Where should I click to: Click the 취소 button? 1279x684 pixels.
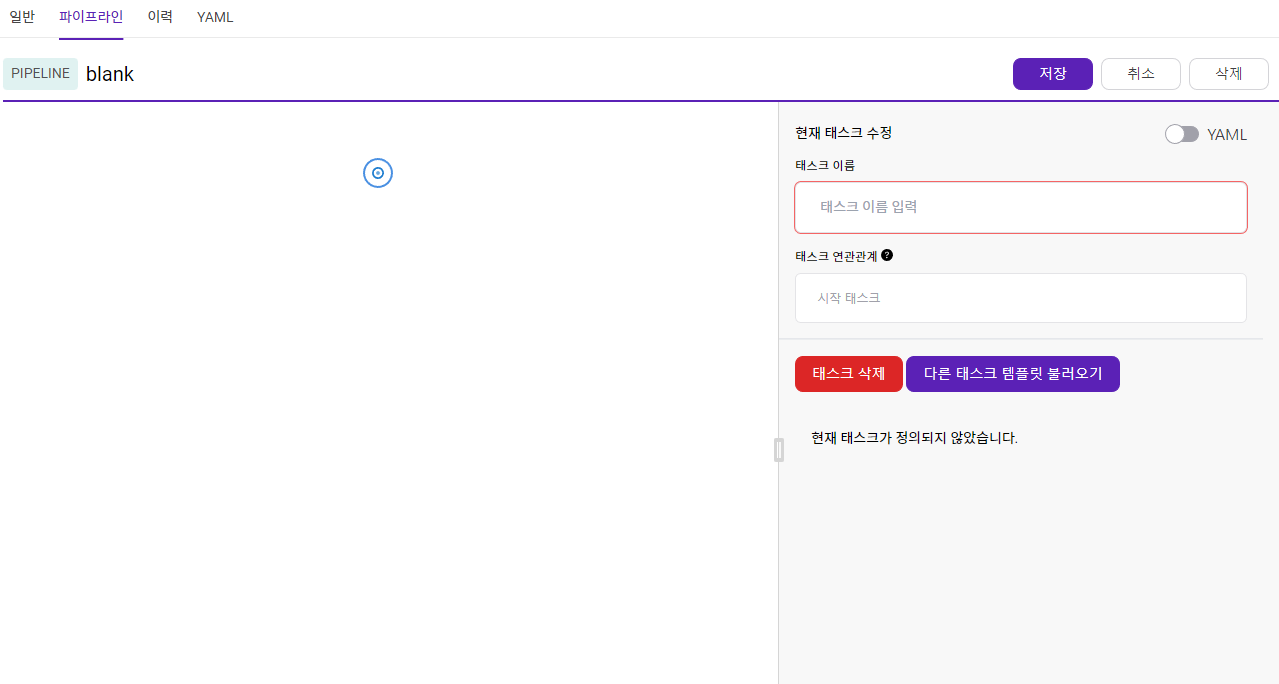[x=1141, y=74]
